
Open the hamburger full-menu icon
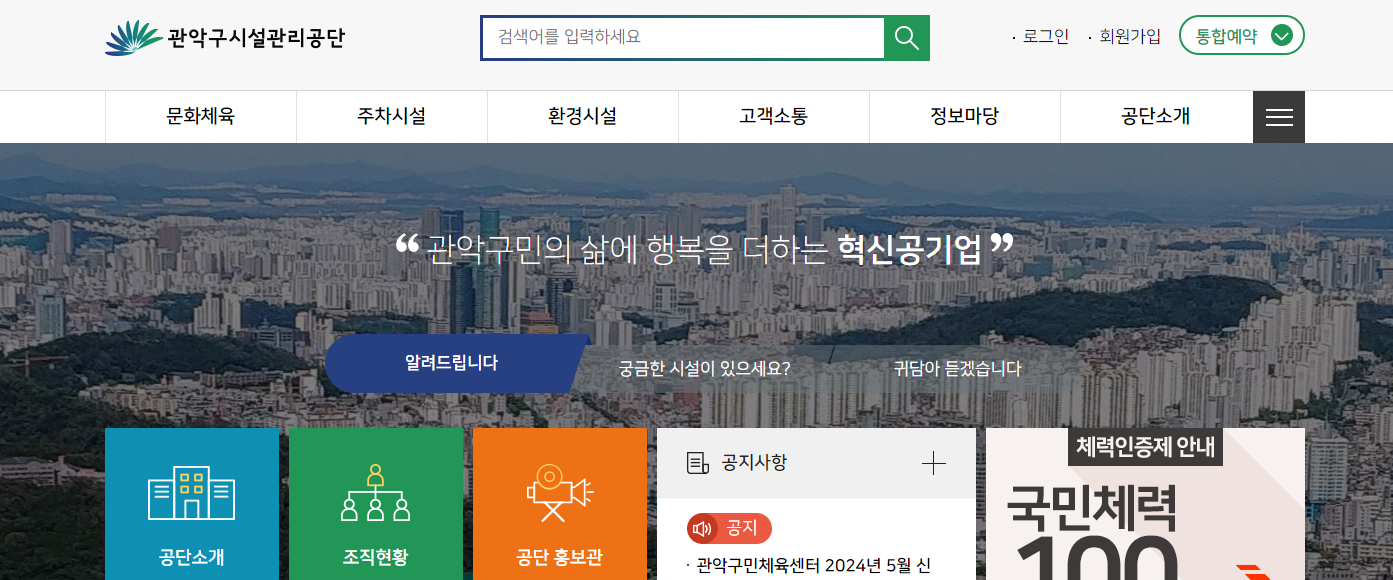(1279, 117)
